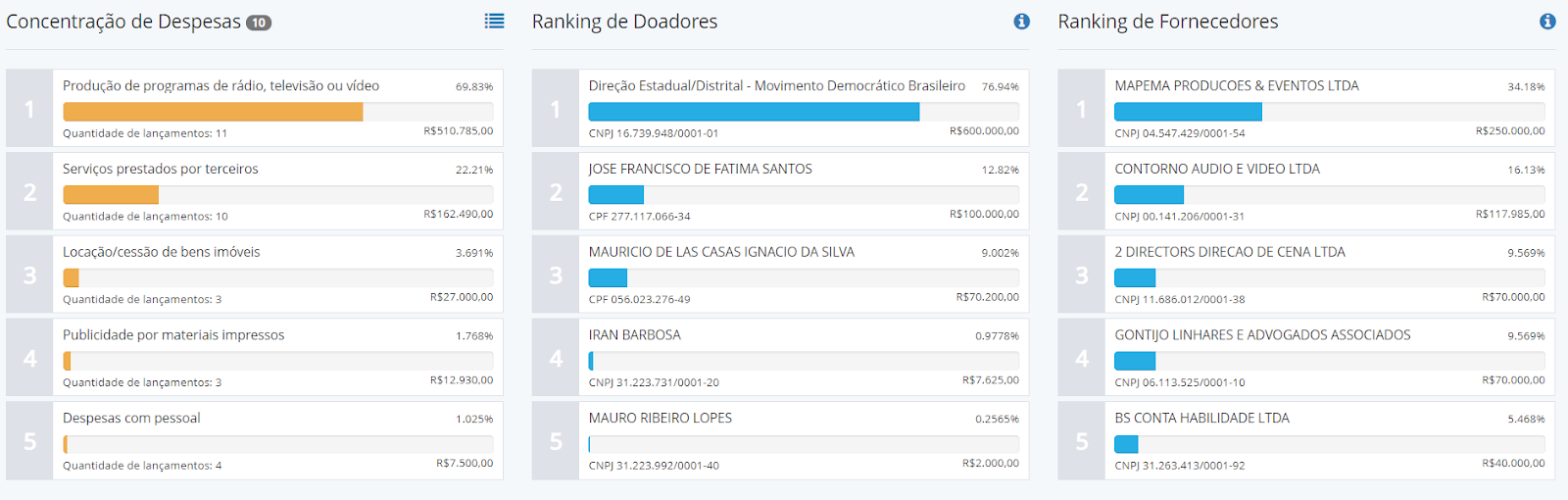This screenshot has height=500, width=1568.
Task: Click the info icon for Ranking de Fornecedores
Action: [x=1547, y=21]
